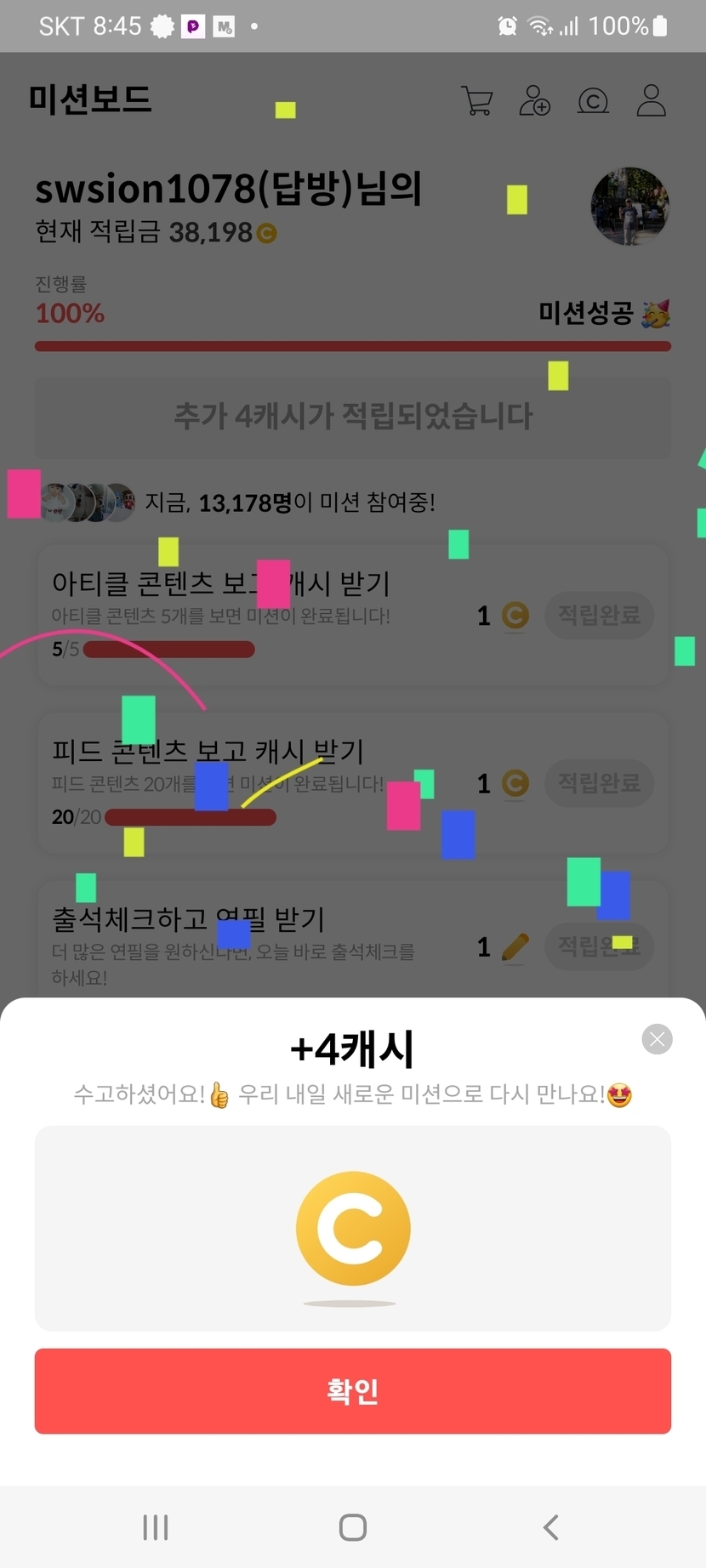Tap the 추가 4캐시 적립 banner

tap(353, 417)
